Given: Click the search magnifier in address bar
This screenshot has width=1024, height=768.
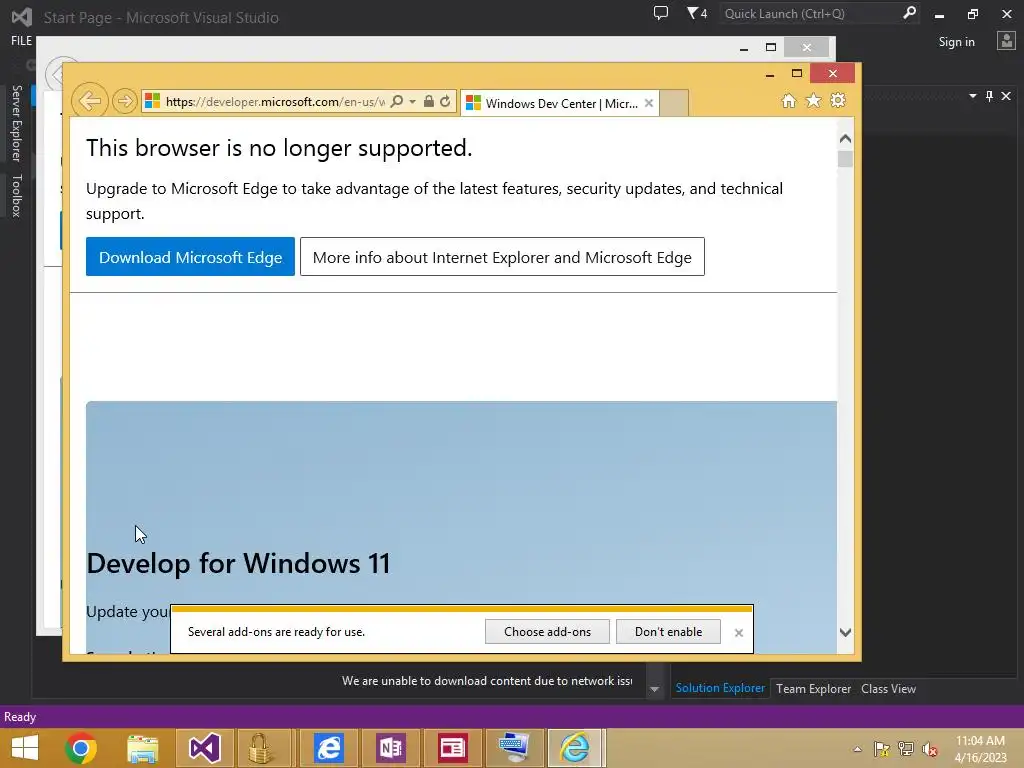Looking at the screenshot, I should [x=396, y=101].
